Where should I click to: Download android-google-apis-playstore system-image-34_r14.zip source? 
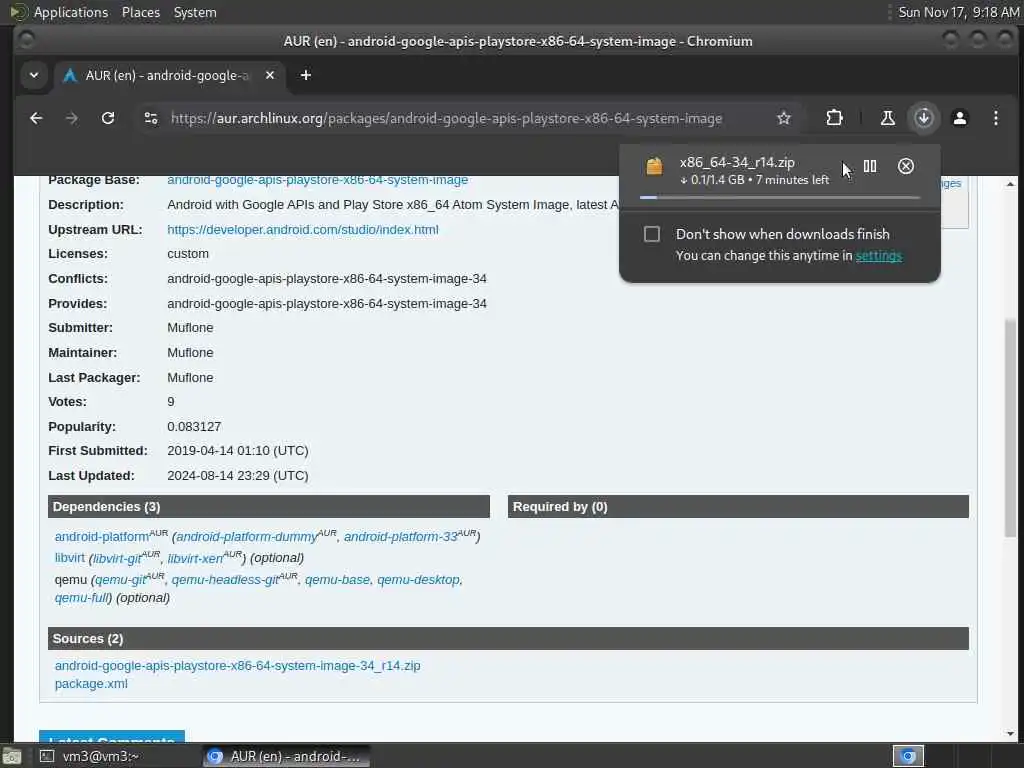[x=237, y=665]
